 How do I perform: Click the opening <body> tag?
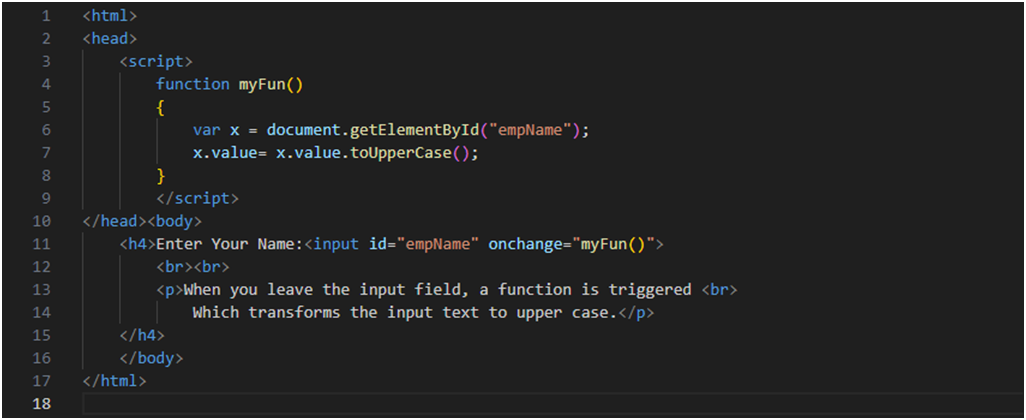click(174, 221)
